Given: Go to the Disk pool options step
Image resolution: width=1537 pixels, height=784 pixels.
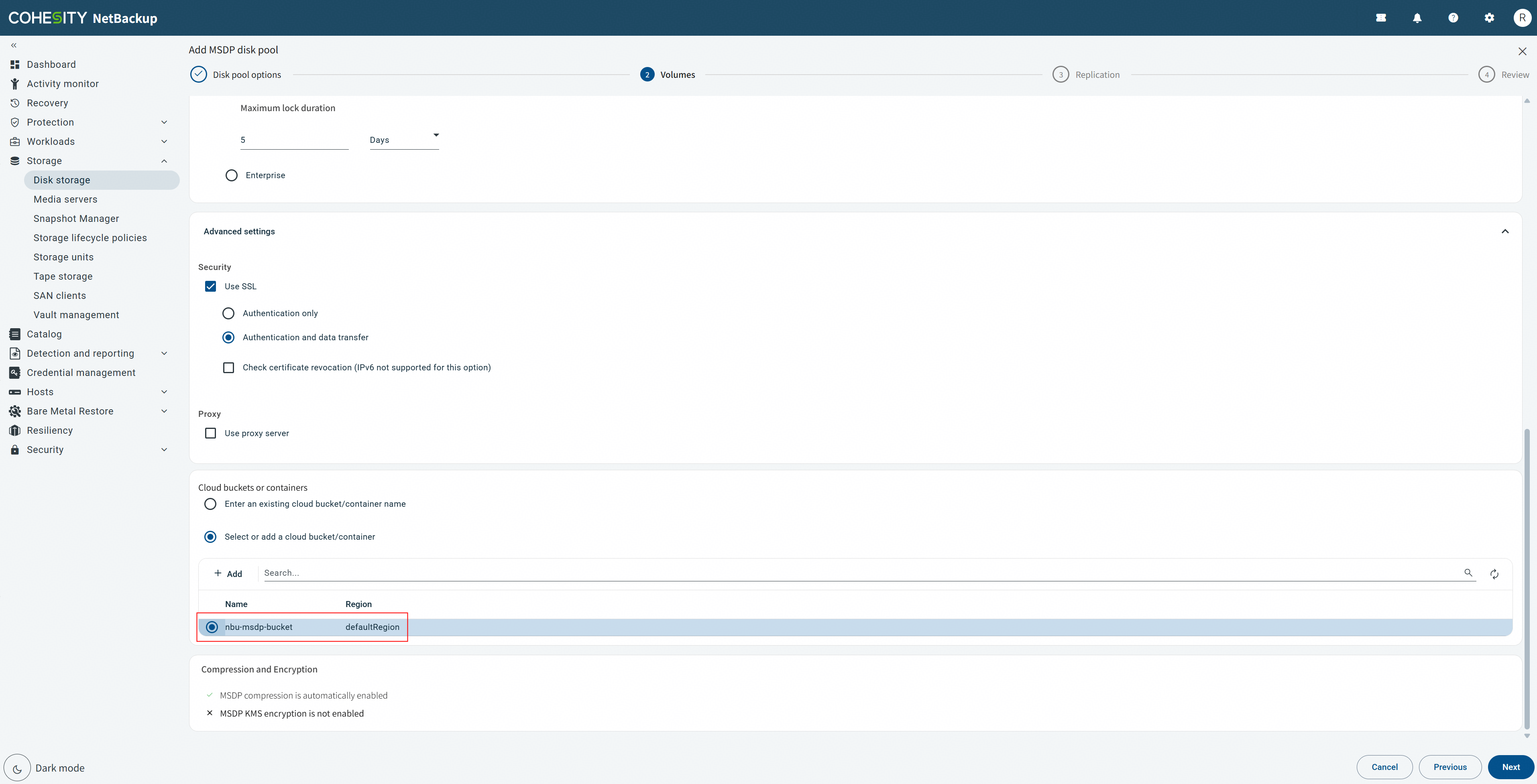Looking at the screenshot, I should coord(236,75).
